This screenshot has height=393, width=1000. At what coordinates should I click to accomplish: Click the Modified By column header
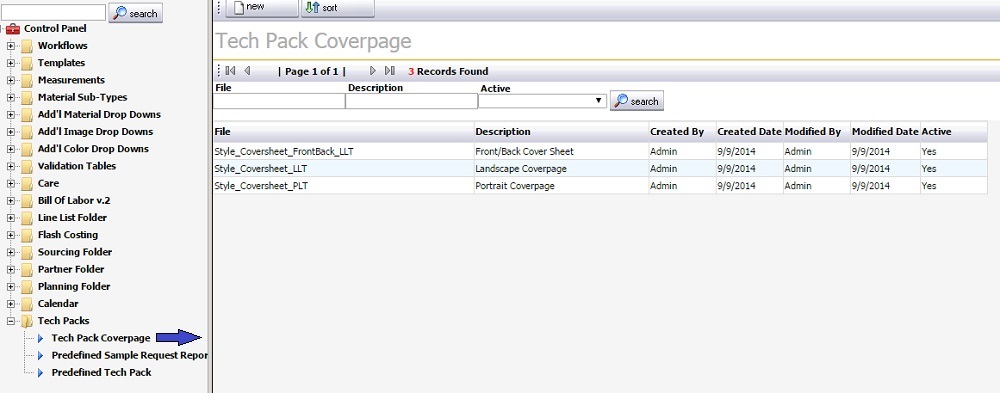(817, 132)
